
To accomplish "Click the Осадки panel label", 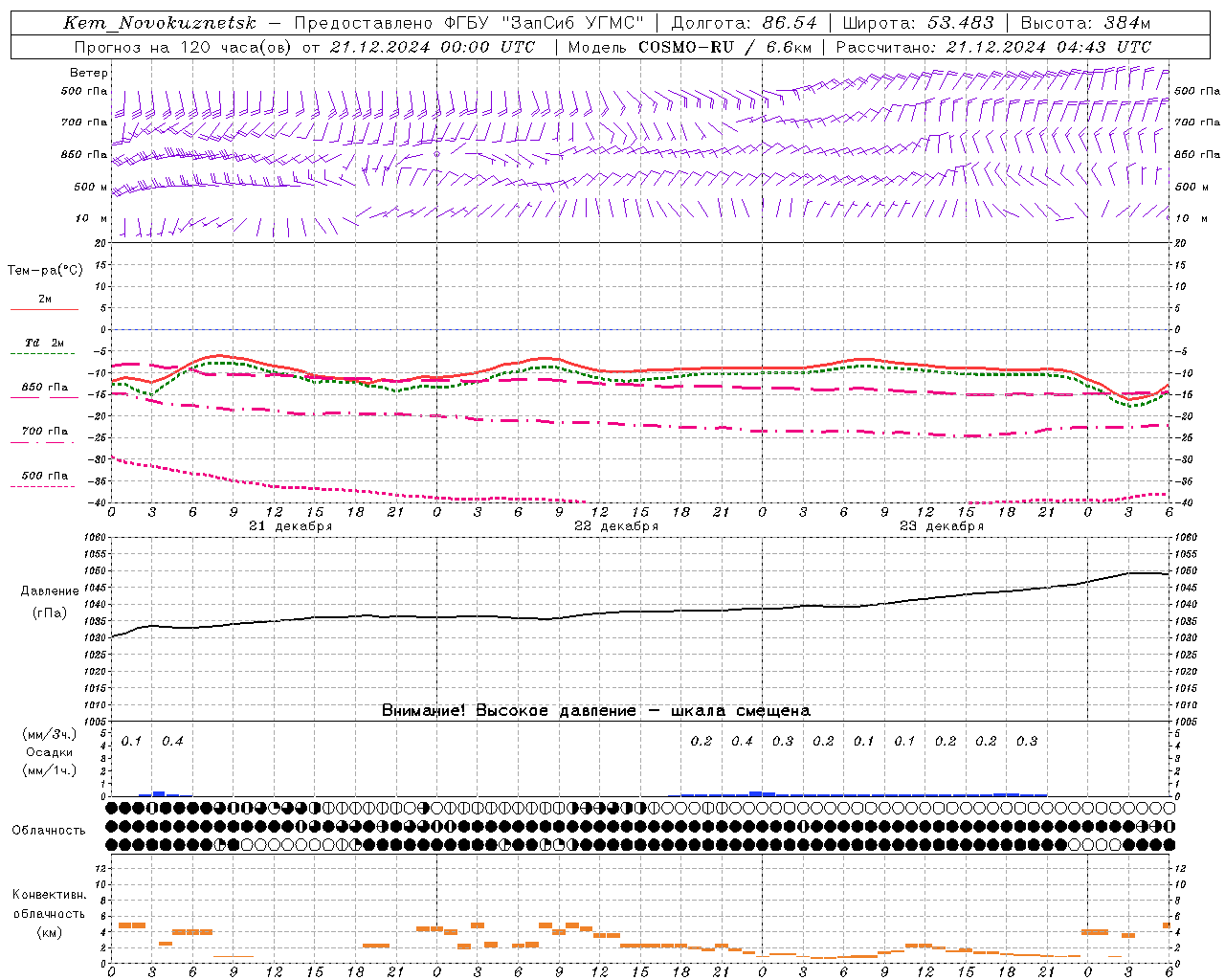I will [x=50, y=752].
